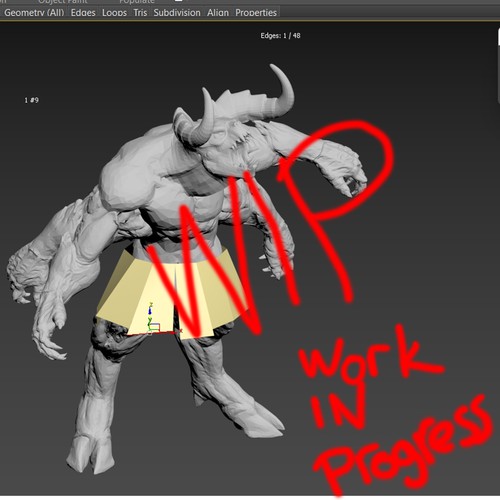Open the Edges ribbon panel
The width and height of the screenshot is (500, 500).
pyautogui.click(x=83, y=12)
